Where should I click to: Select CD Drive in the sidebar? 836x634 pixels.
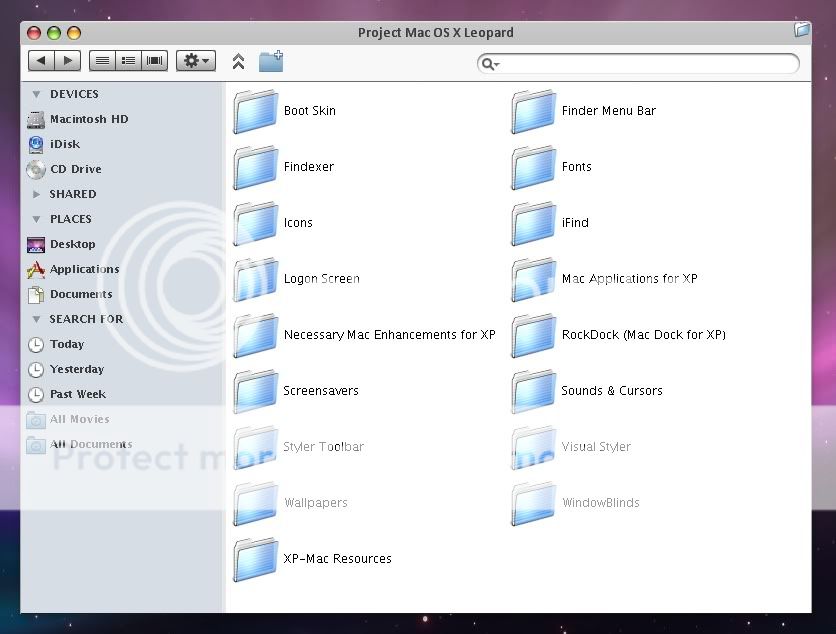[75, 169]
